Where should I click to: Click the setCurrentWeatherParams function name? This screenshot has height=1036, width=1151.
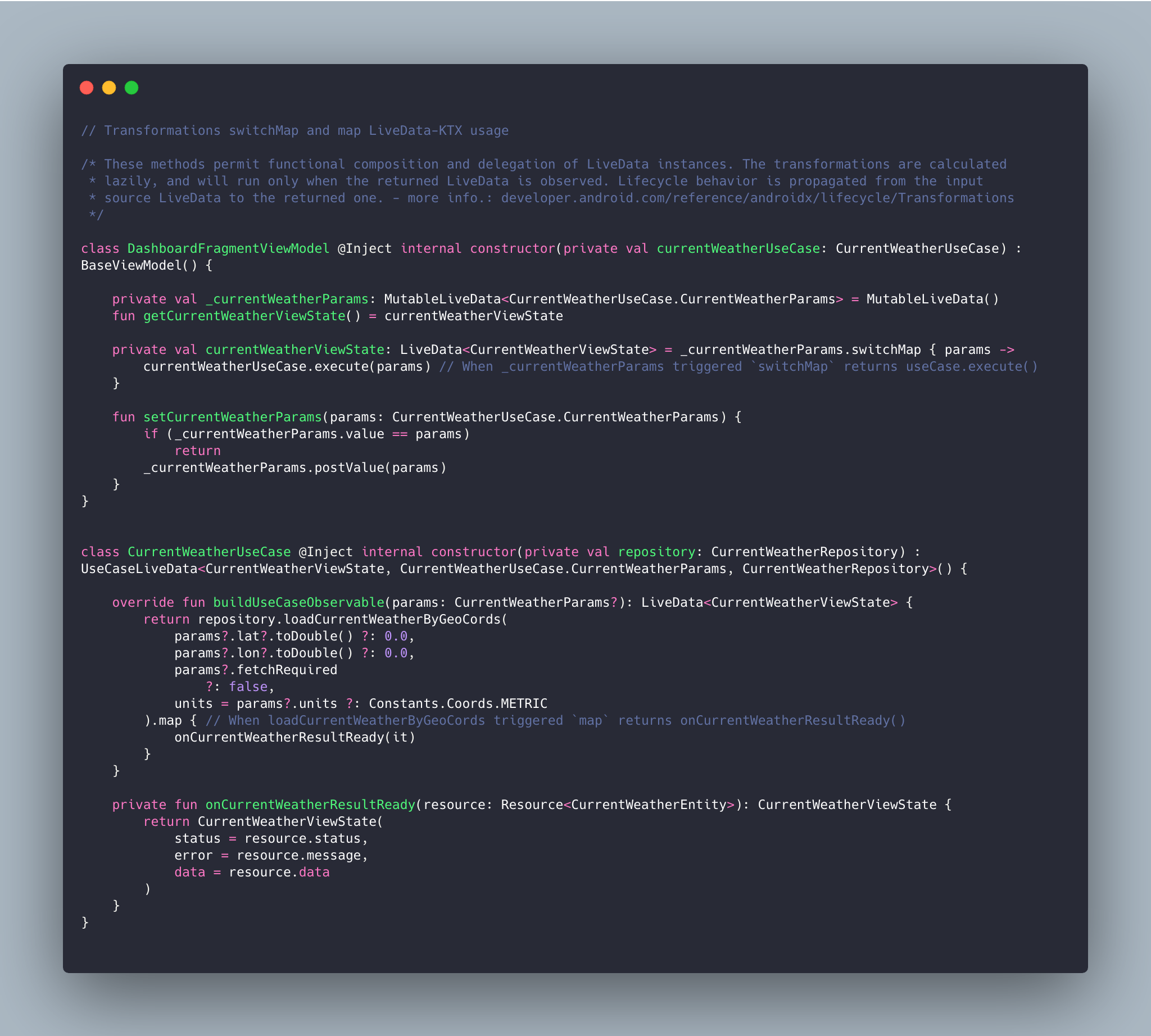click(x=232, y=417)
